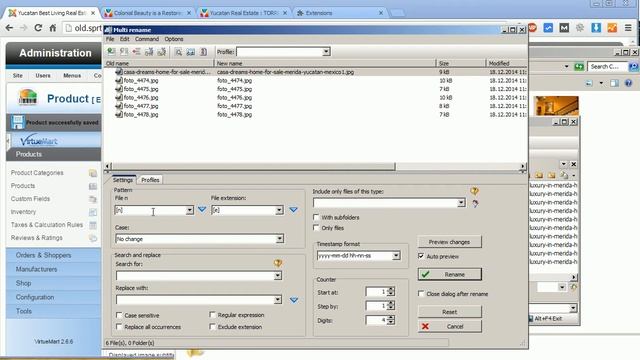Click the Inventory icon in VirtueMart sidebar
Image resolution: width=640 pixels, height=360 pixels.
pos(93,212)
